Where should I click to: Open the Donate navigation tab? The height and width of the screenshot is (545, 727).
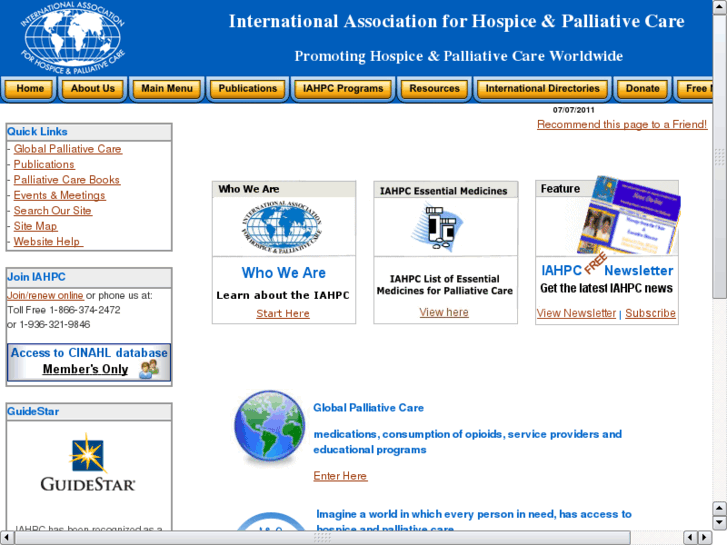pyautogui.click(x=643, y=89)
